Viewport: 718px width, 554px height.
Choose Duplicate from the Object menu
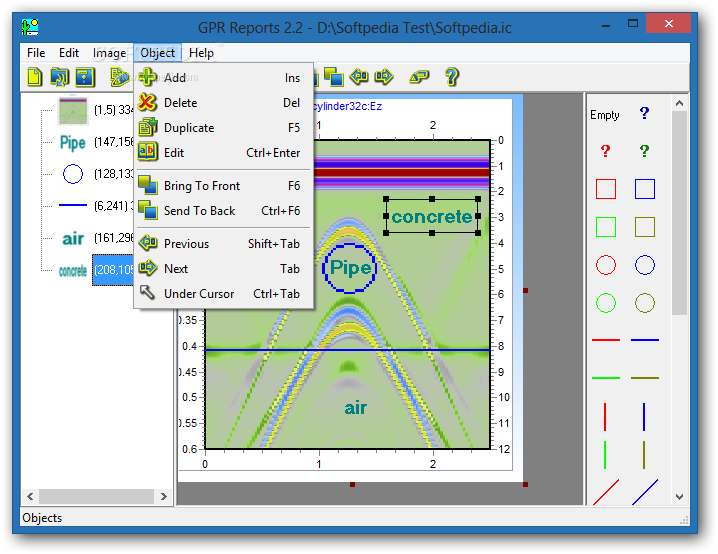pos(223,128)
